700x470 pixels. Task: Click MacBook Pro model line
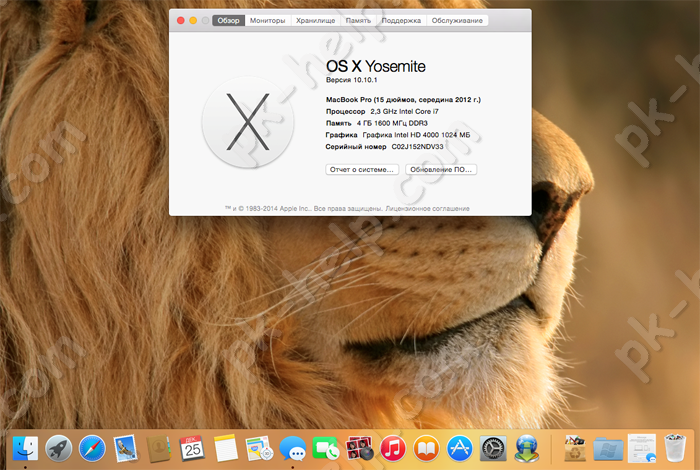coord(403,100)
